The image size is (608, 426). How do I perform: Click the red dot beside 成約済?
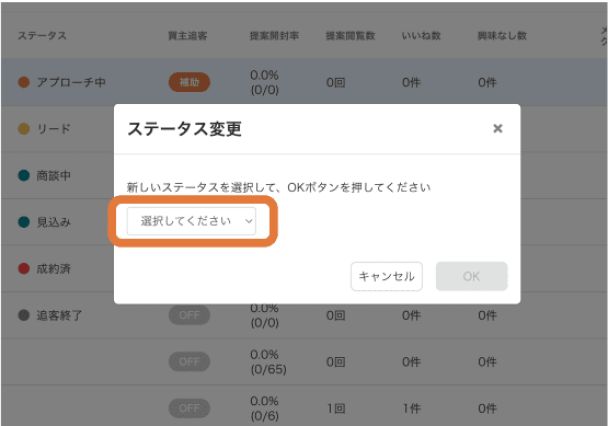[x=24, y=269]
